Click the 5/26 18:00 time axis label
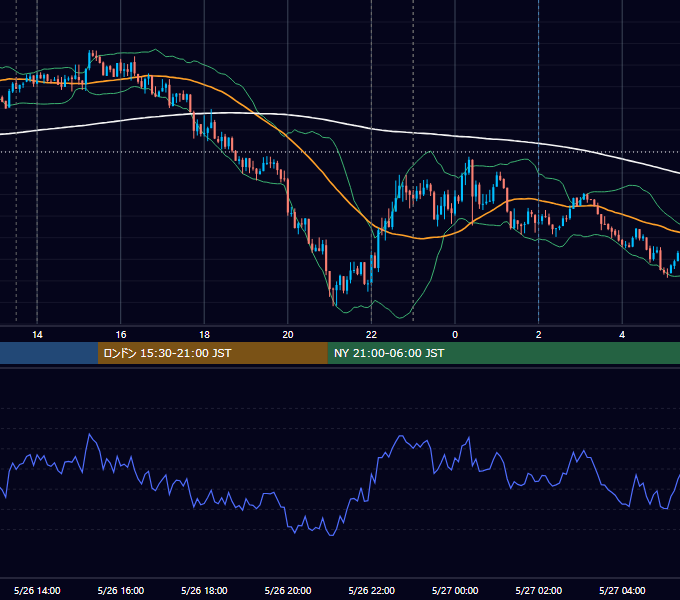 204,590
